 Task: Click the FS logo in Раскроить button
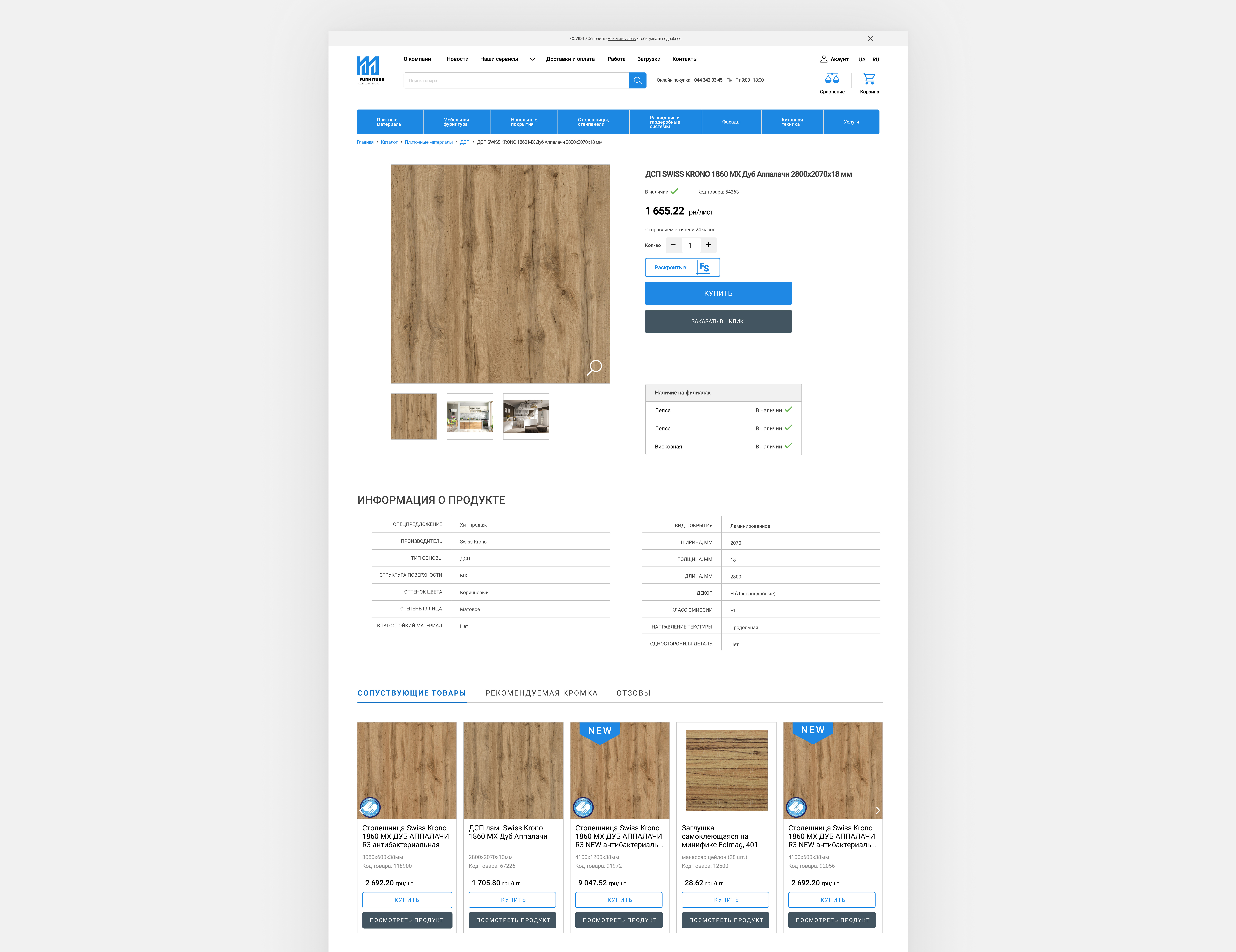(703, 268)
